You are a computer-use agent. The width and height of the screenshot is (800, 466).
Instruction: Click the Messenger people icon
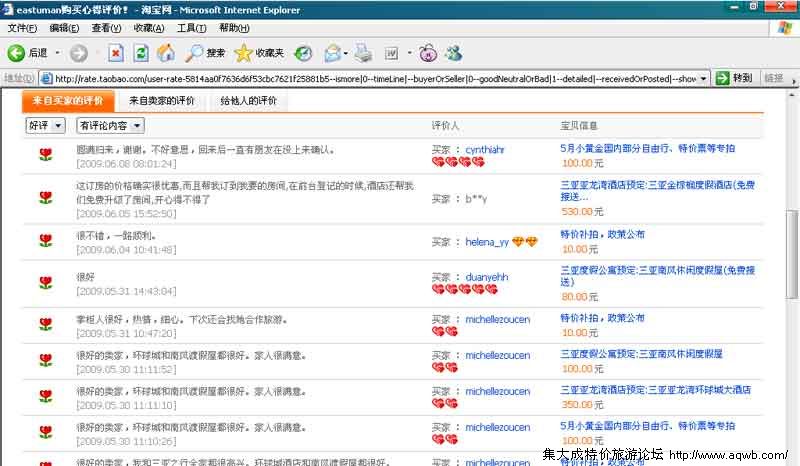[x=454, y=53]
